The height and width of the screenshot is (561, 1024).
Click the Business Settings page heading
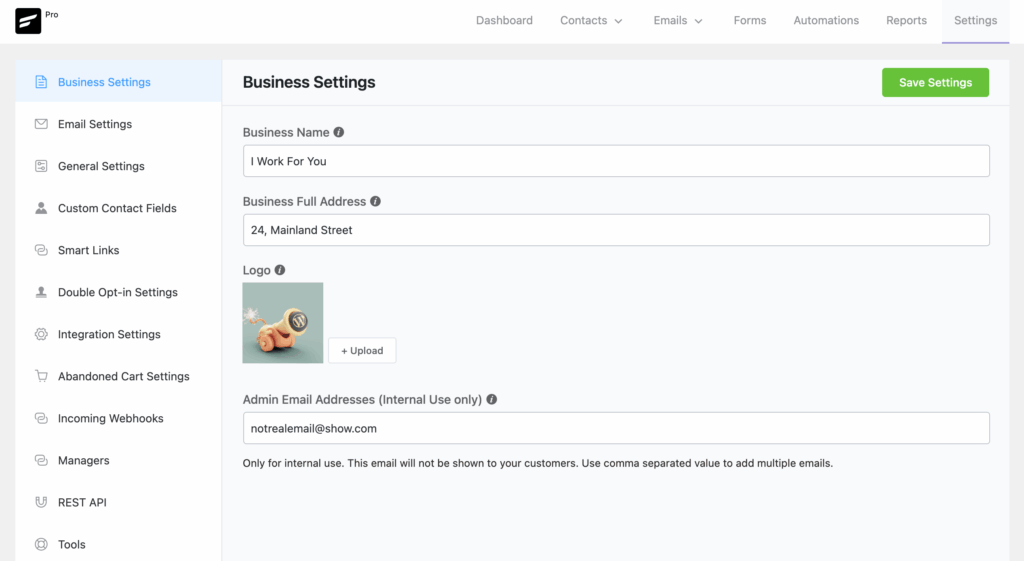(x=309, y=82)
